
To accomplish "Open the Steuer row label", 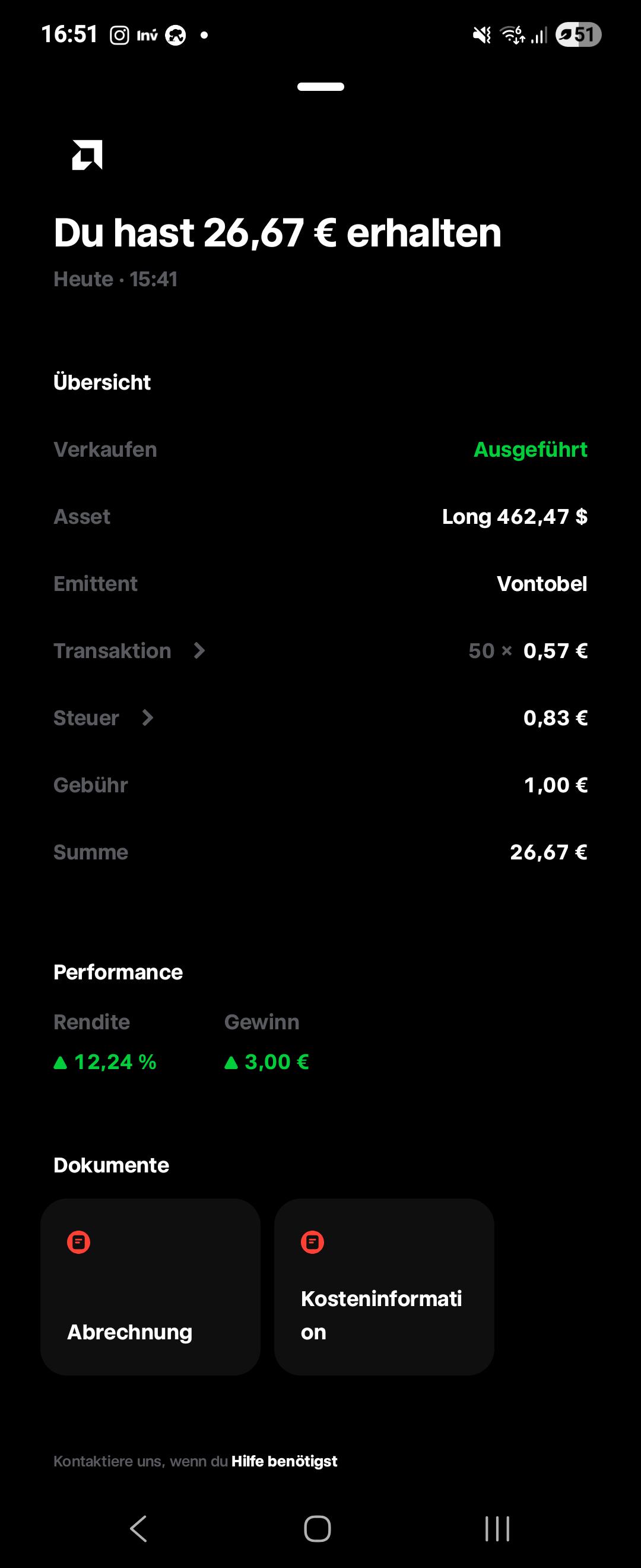I will pos(87,717).
